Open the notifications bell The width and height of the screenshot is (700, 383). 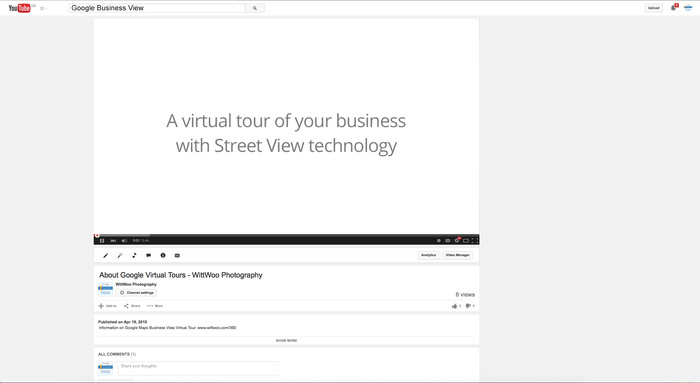[673, 8]
